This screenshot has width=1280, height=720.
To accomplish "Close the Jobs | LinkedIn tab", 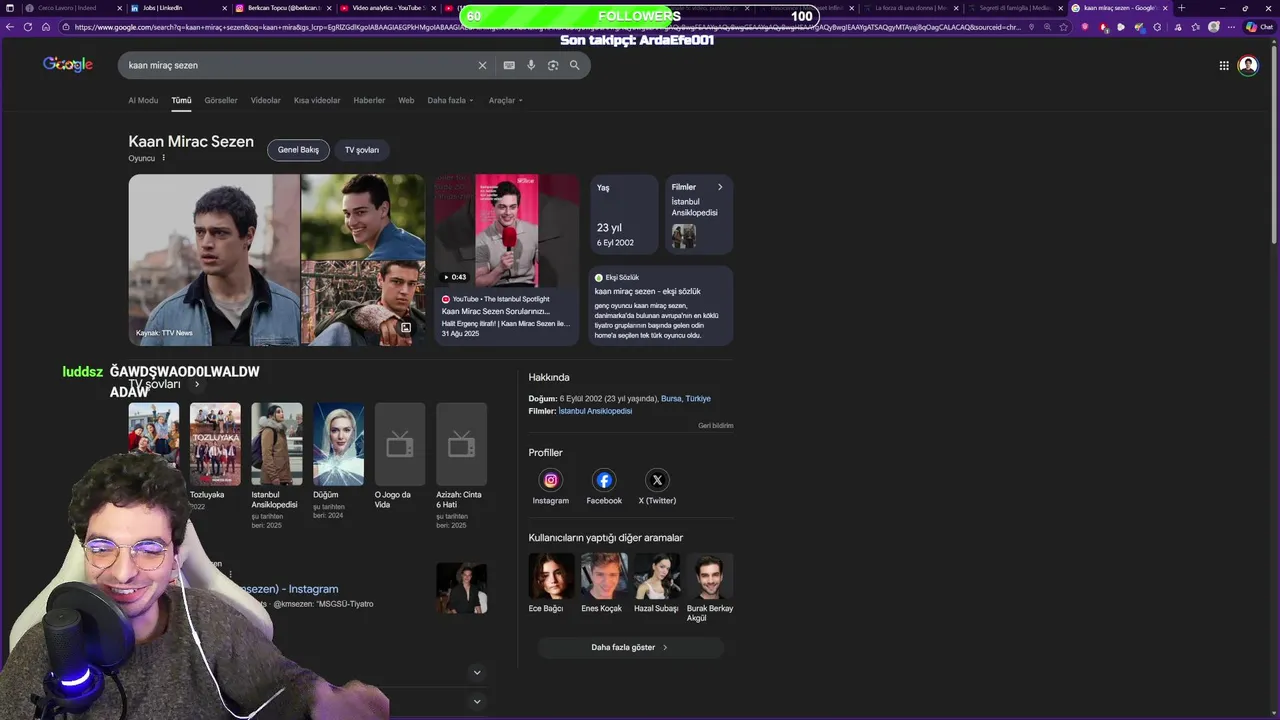I will (224, 8).
